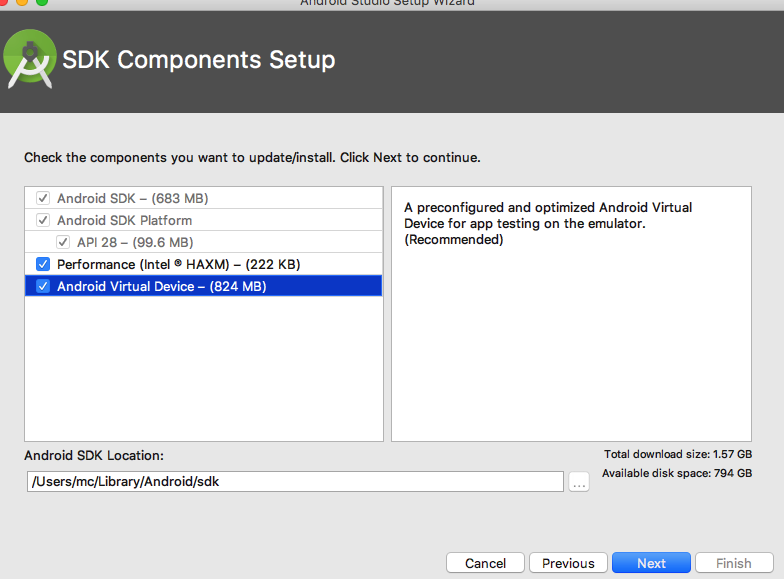The image size is (784, 579).
Task: Click the yellow window minimize button
Action: pyautogui.click(x=22, y=2)
